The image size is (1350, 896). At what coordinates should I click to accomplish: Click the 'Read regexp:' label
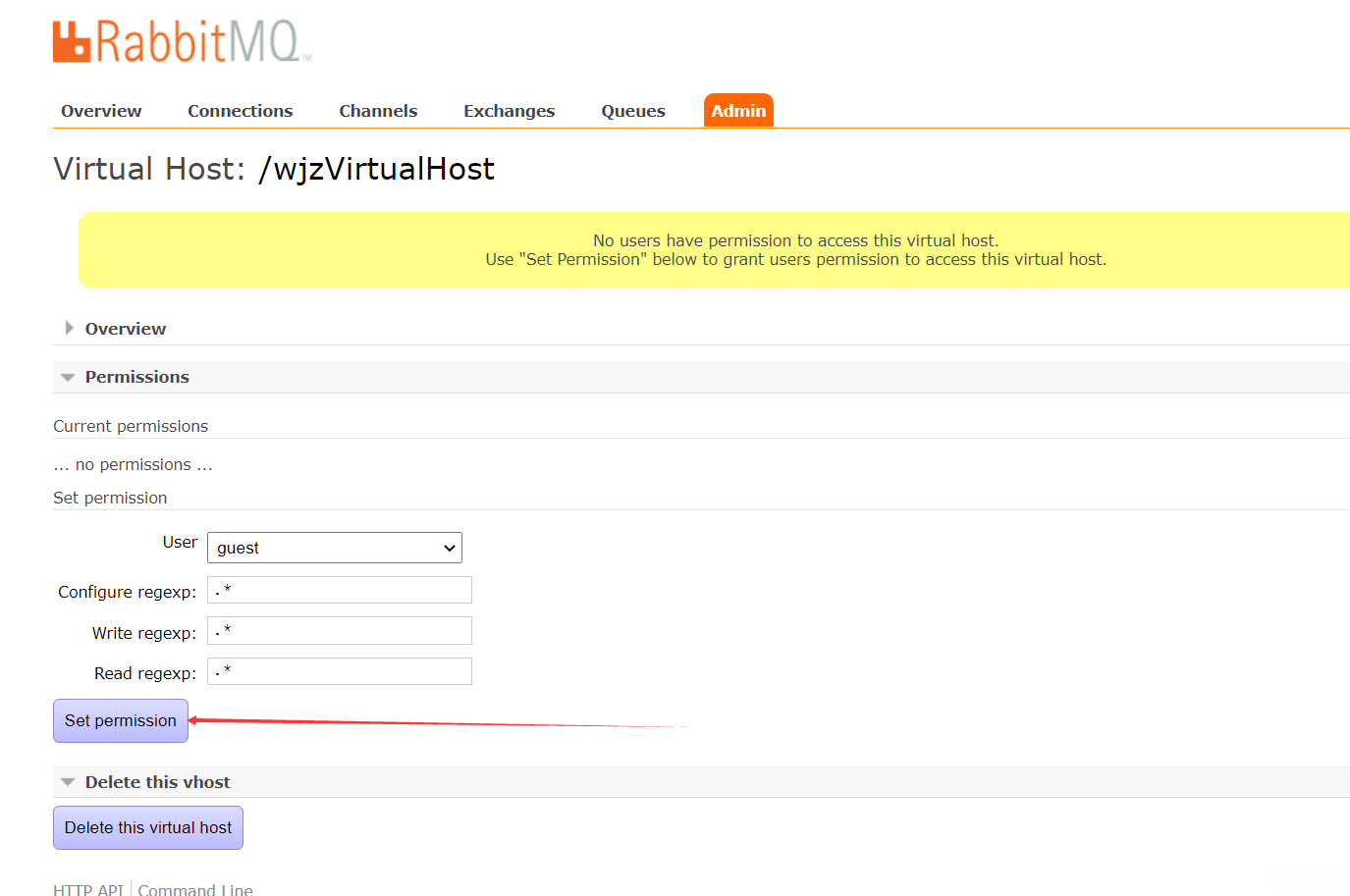145,673
